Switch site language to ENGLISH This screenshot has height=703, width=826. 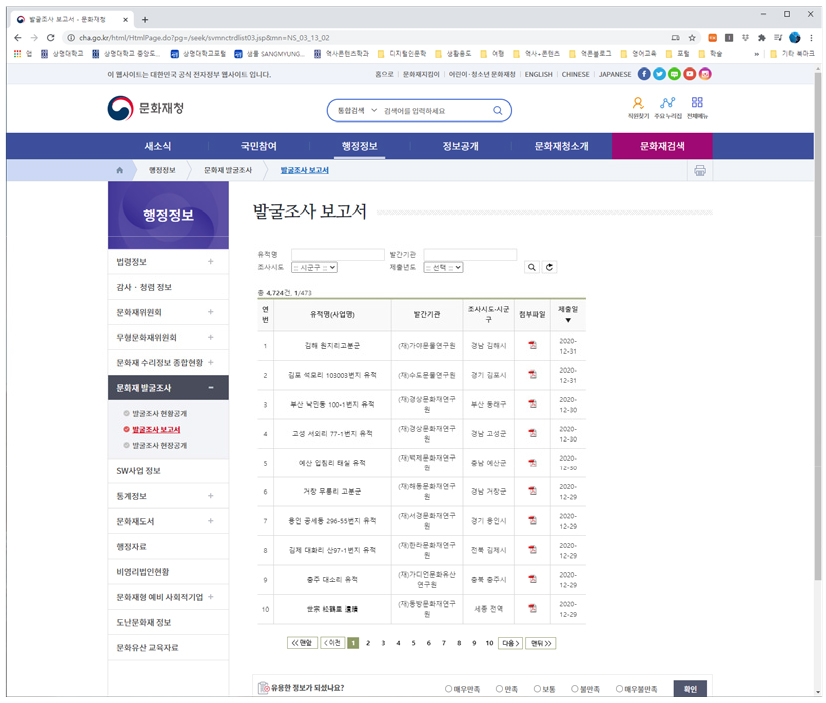pos(538,74)
